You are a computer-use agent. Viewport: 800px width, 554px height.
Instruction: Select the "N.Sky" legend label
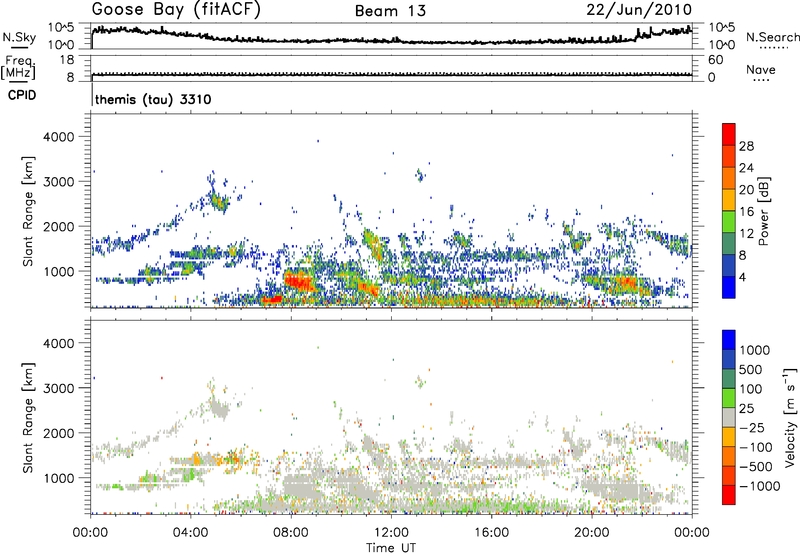(19, 37)
